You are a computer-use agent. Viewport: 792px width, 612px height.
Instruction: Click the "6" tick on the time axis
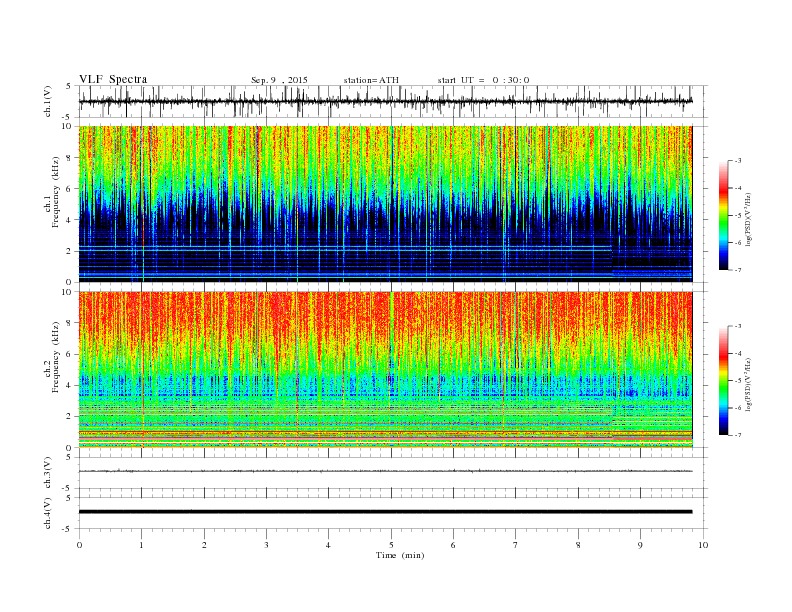coord(453,545)
